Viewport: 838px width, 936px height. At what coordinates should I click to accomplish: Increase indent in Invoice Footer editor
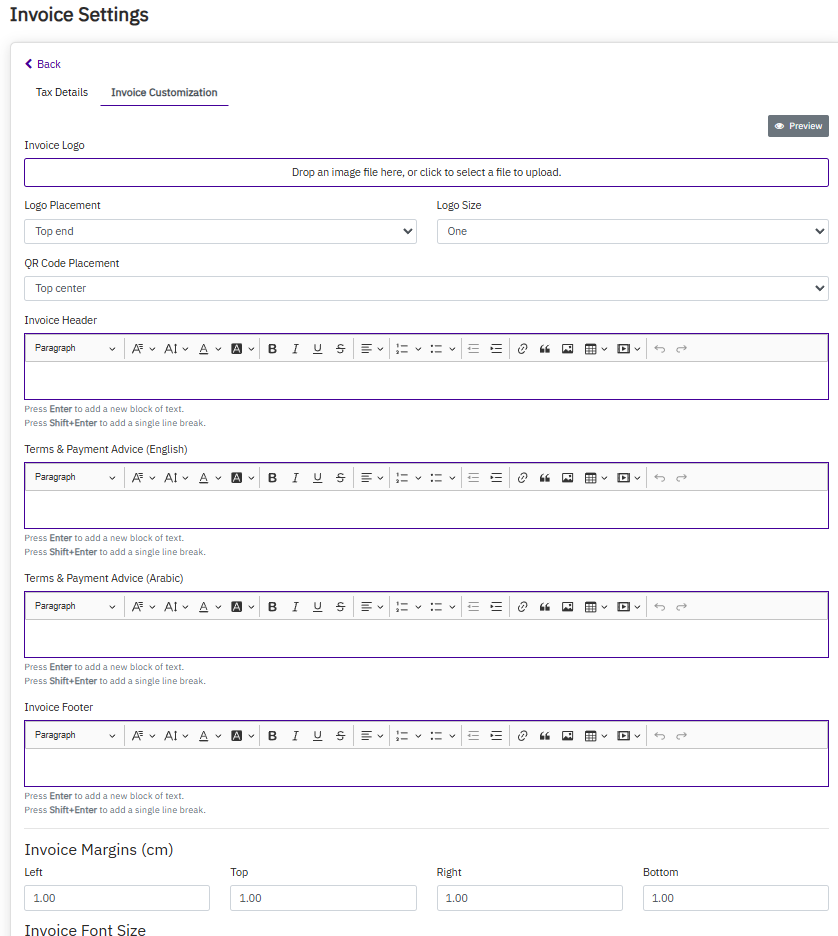click(x=496, y=736)
